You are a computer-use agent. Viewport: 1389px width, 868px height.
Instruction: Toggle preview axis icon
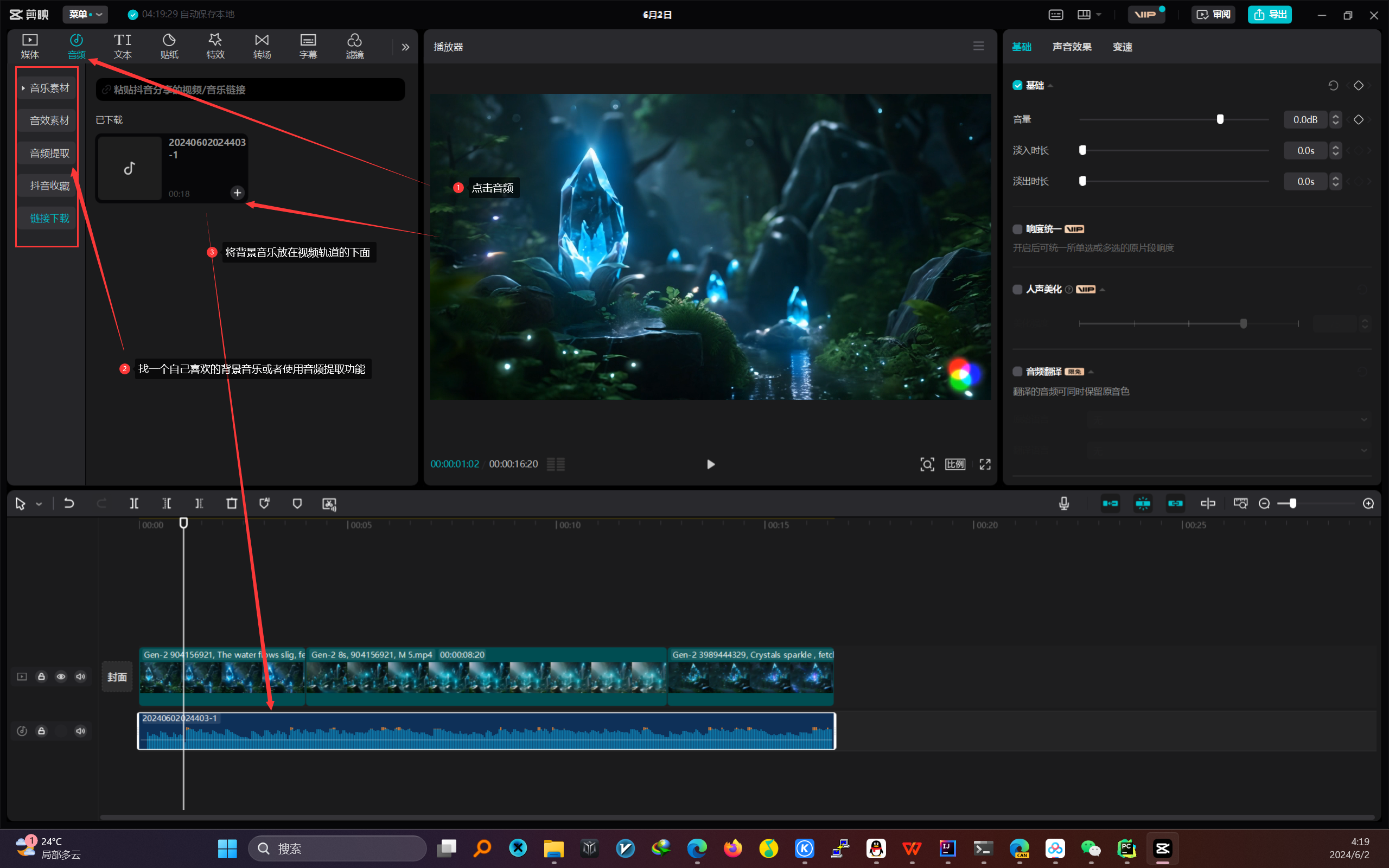coord(1208,503)
